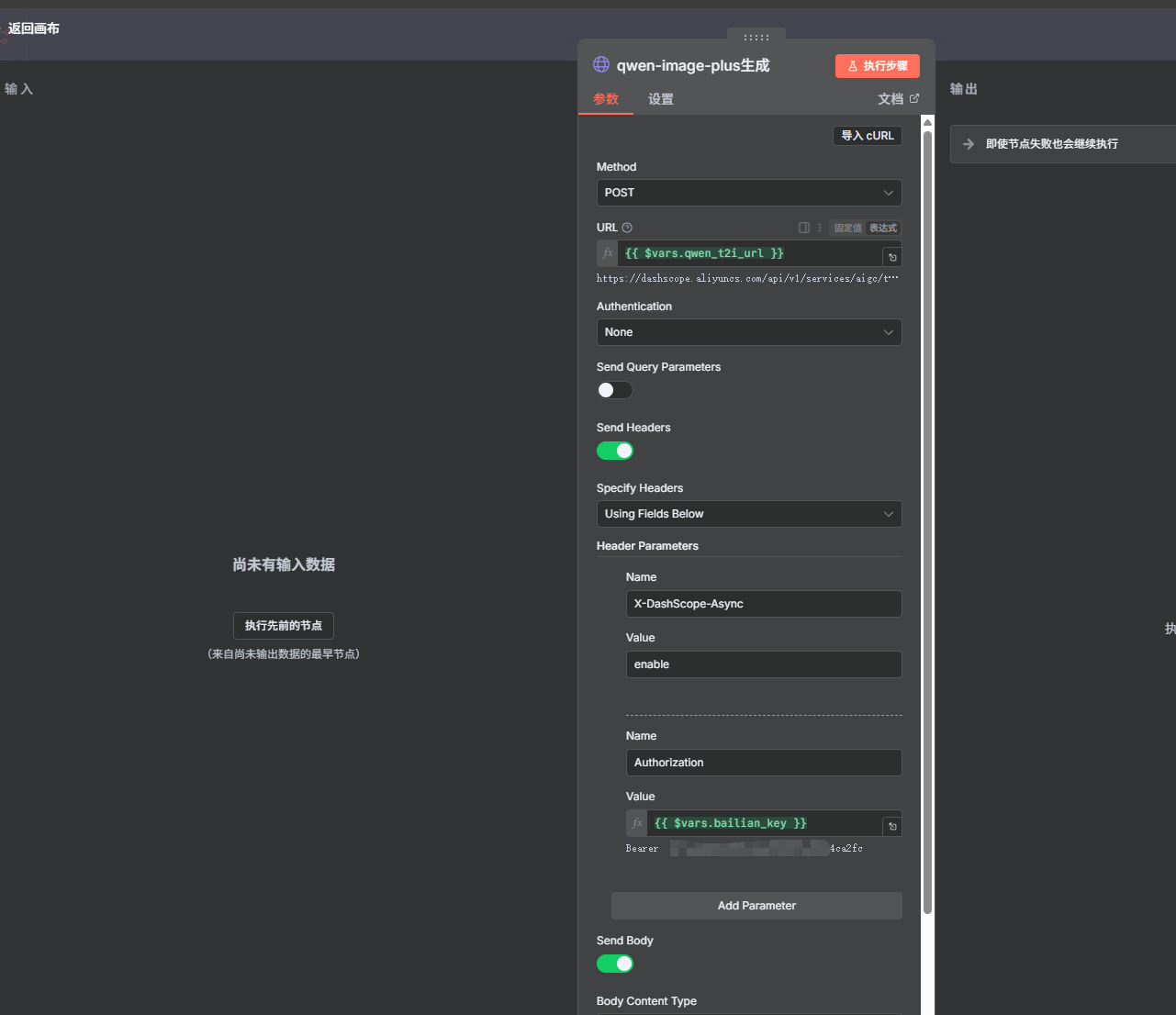Click the external-link icon next to 文档

[914, 98]
